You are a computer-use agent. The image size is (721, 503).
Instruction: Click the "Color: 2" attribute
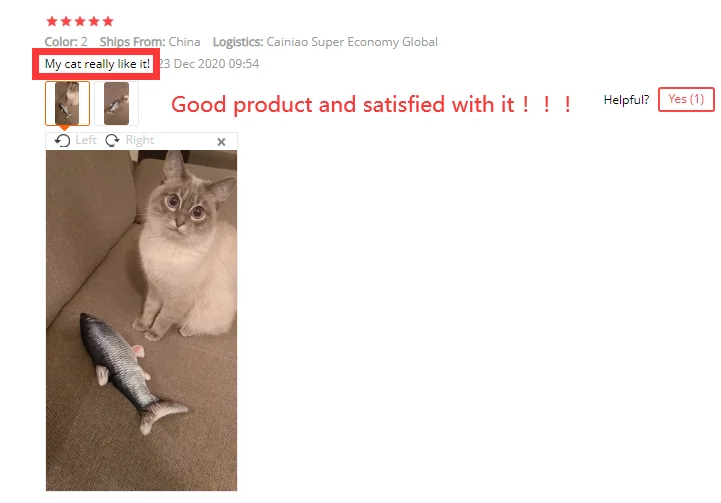[x=66, y=42]
